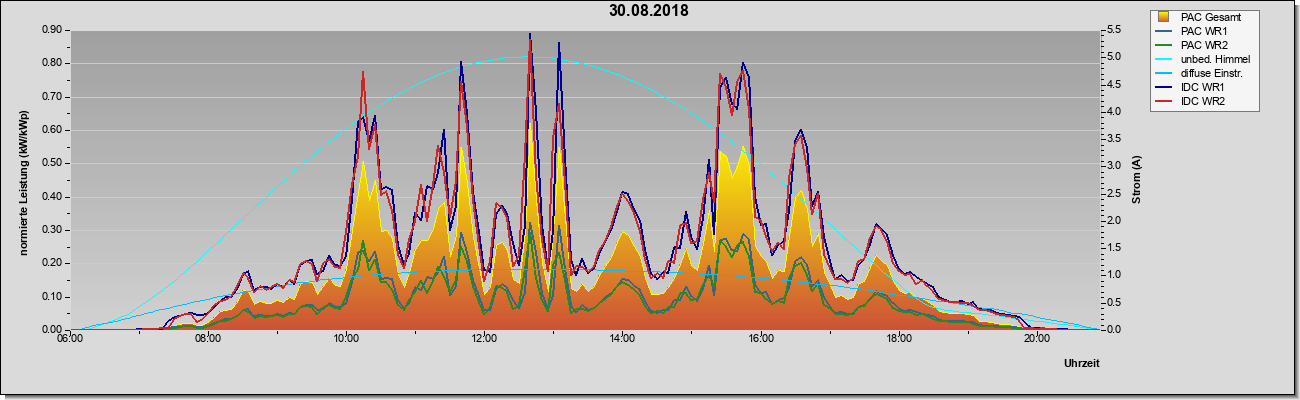Click the 20:00 time axis label
This screenshot has height=400, width=1300.
(x=1036, y=338)
